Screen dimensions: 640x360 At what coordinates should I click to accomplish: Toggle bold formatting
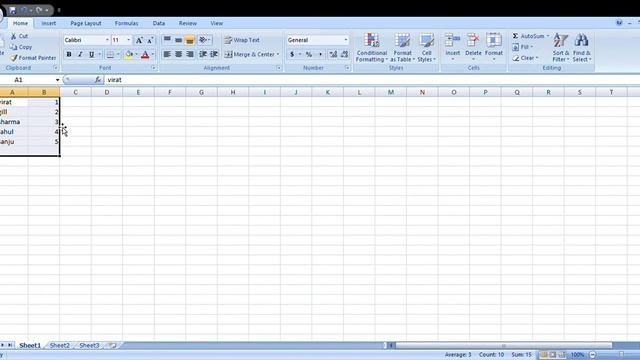pyautogui.click(x=69, y=54)
